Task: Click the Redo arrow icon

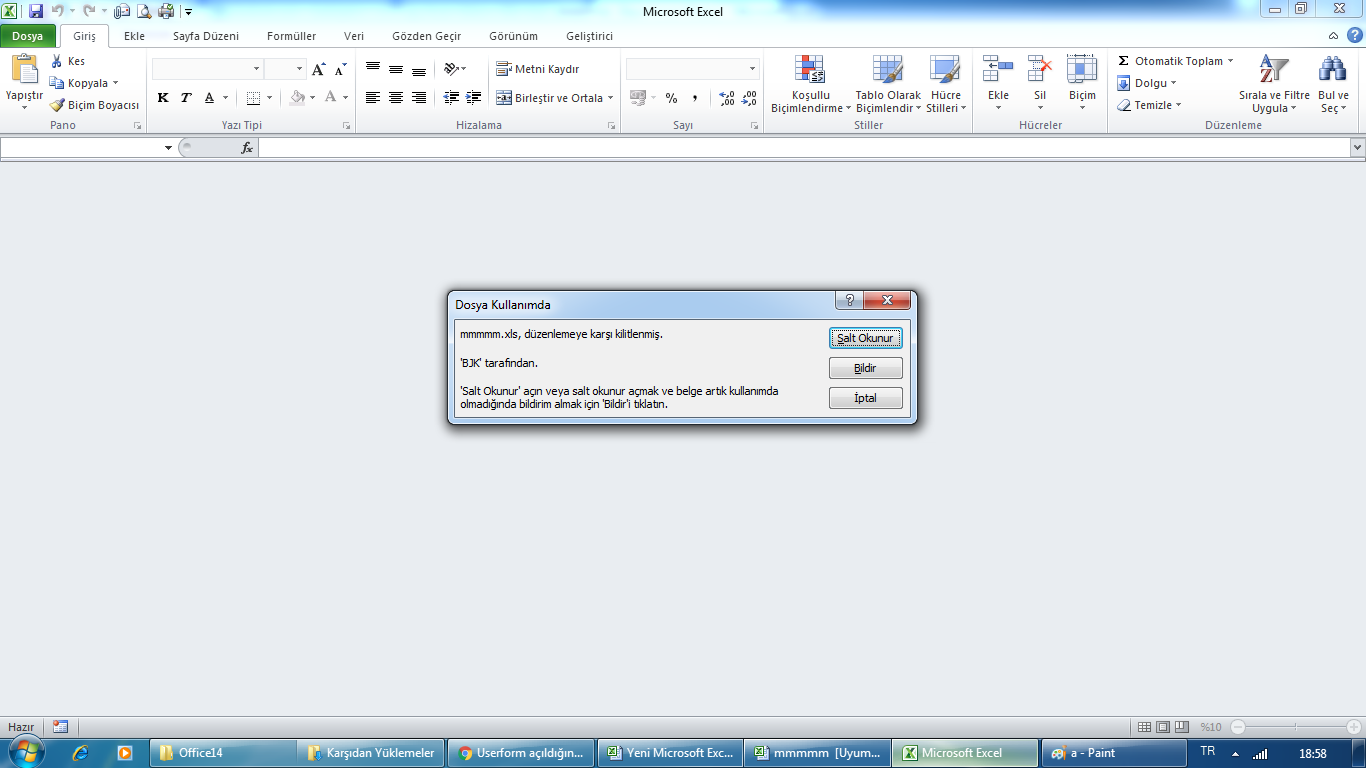Action: coord(88,12)
